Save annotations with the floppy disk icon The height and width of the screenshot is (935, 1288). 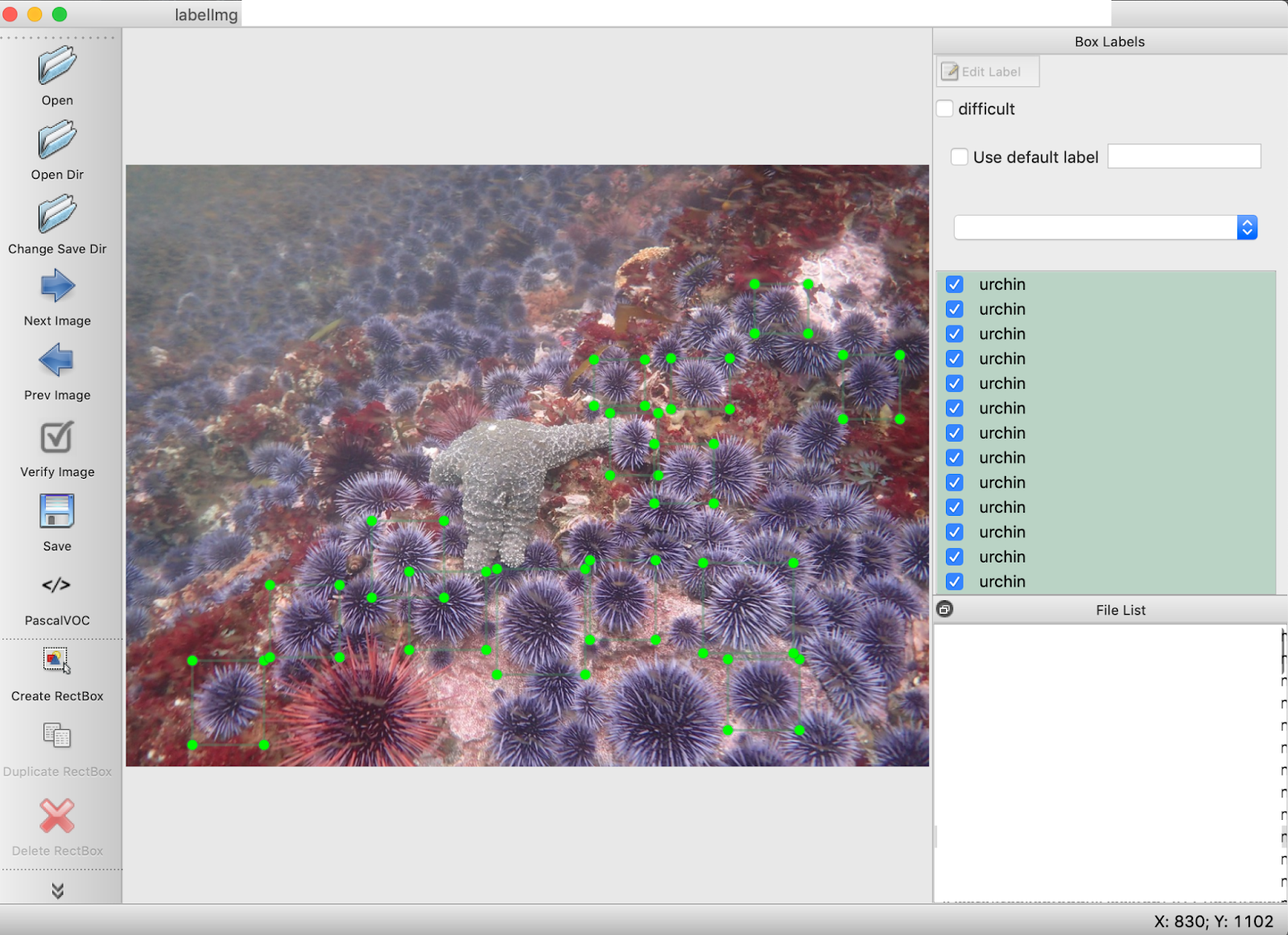coord(57,512)
